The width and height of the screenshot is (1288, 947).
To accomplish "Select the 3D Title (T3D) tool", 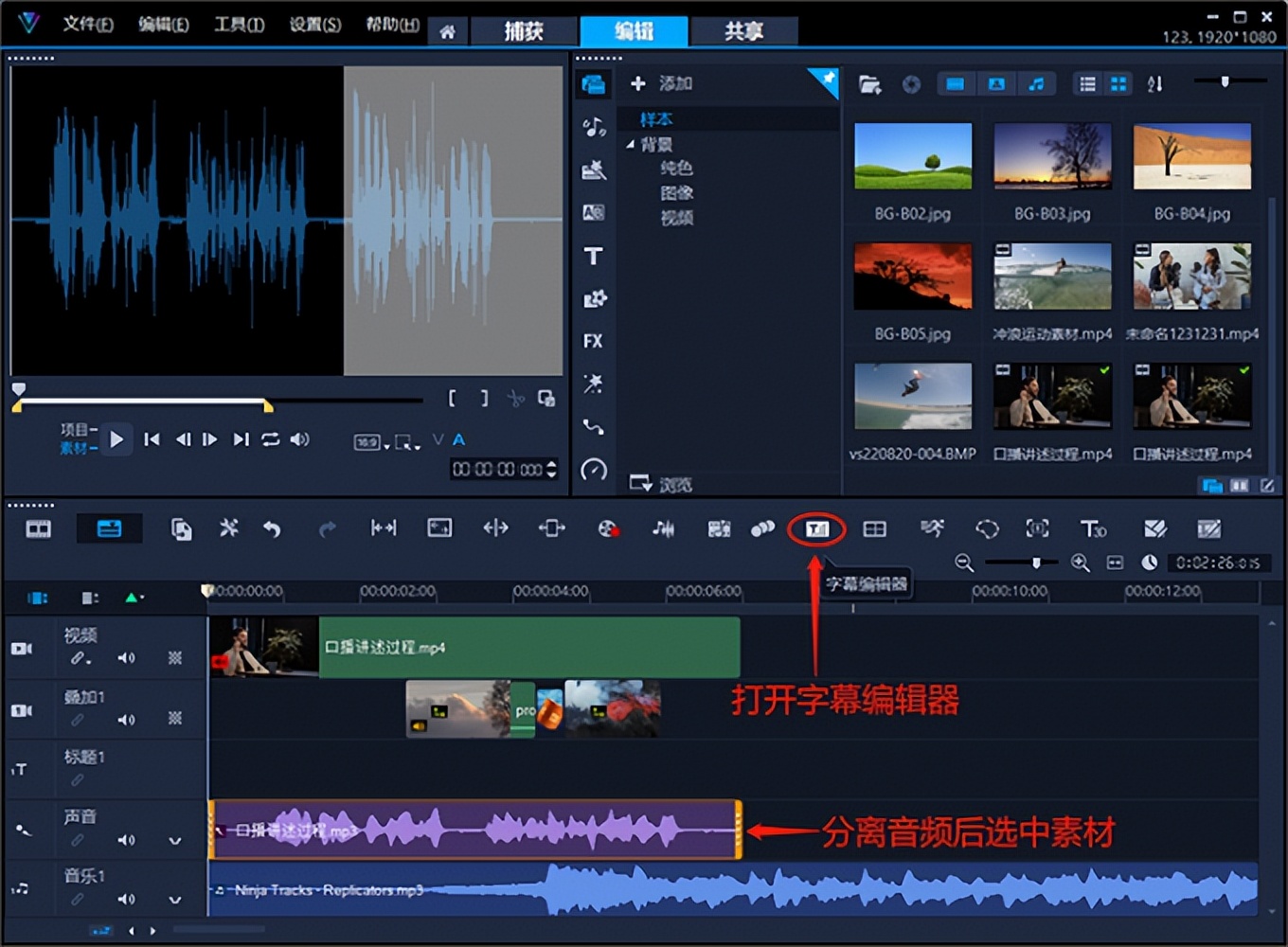I will point(1095,528).
